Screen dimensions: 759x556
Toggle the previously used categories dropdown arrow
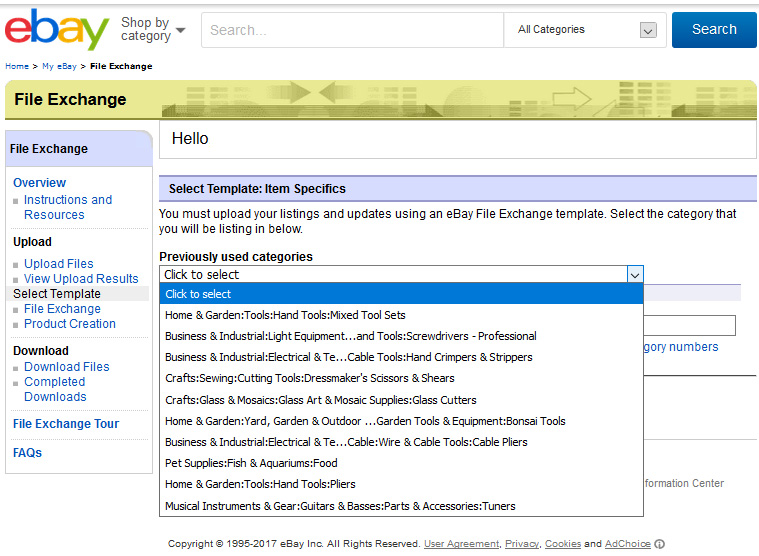point(635,275)
